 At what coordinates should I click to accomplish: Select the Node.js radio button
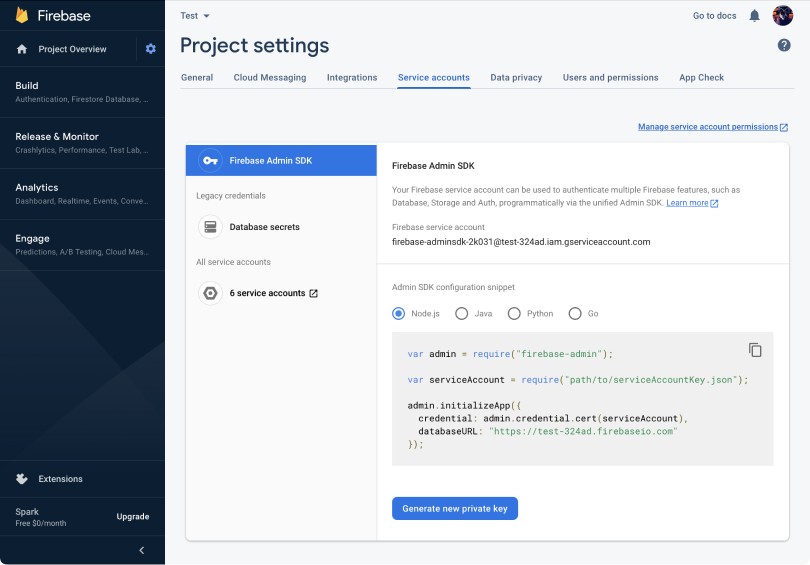[x=398, y=313]
